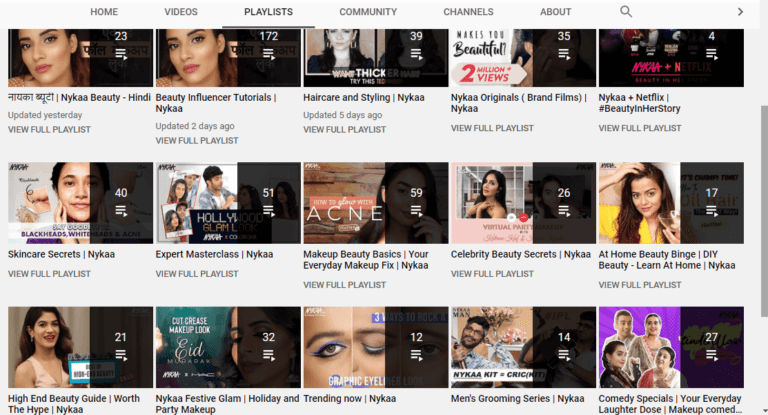Image resolution: width=768 pixels, height=415 pixels.
Task: Open Celebrity Beauty Secrets playlist title
Action: pyautogui.click(x=521, y=254)
